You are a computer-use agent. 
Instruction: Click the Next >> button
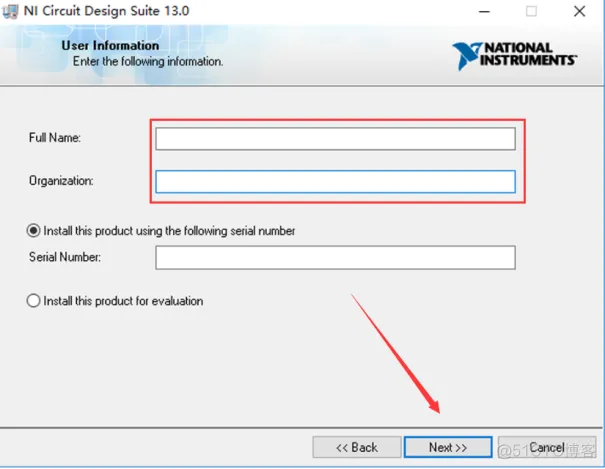pos(448,447)
